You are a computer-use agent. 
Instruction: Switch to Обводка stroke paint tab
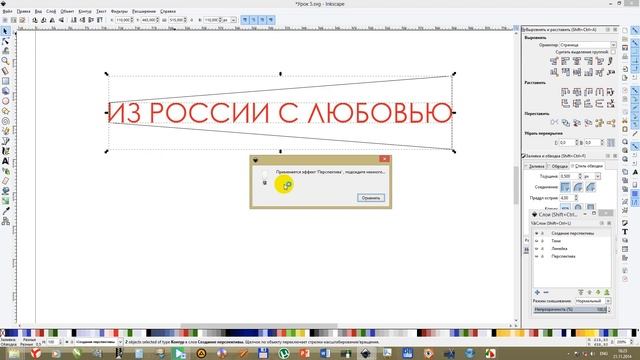pos(559,166)
